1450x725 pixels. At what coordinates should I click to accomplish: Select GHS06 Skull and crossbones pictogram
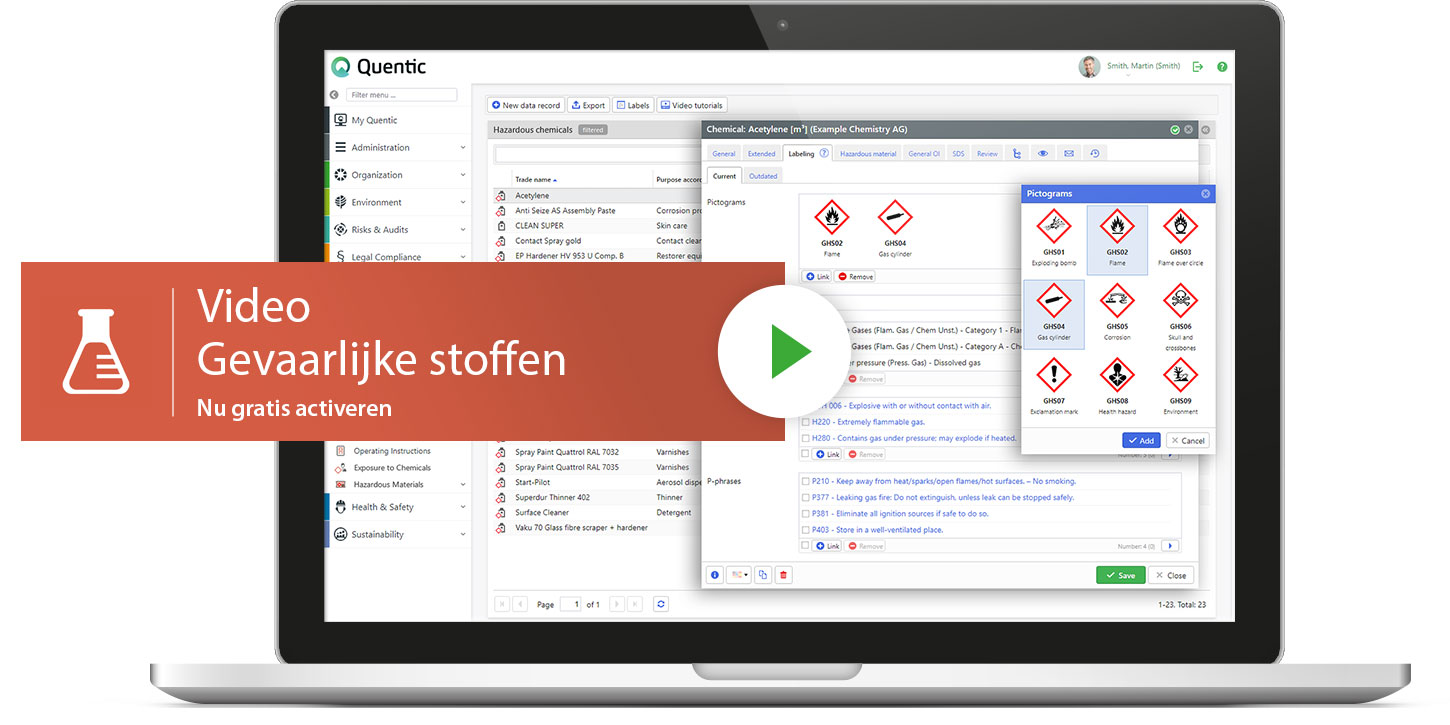(1180, 317)
